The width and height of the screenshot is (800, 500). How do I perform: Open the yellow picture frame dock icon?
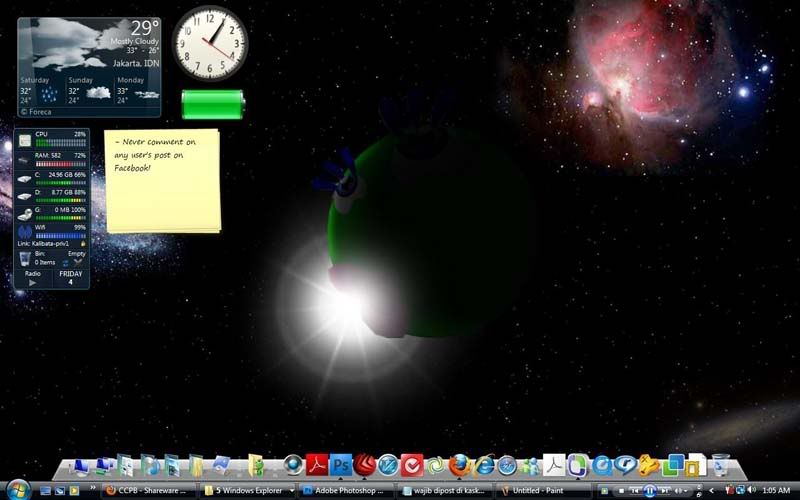pos(695,465)
